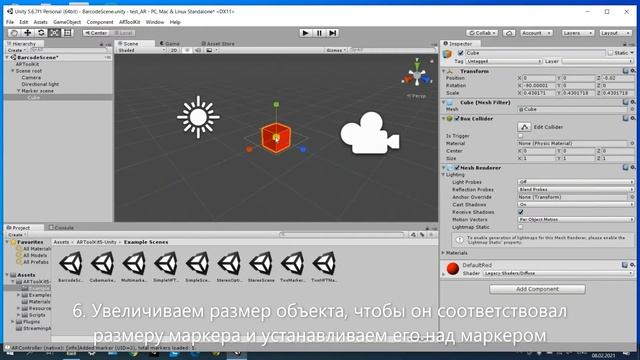Click the scene orientation gizmo

point(417,76)
